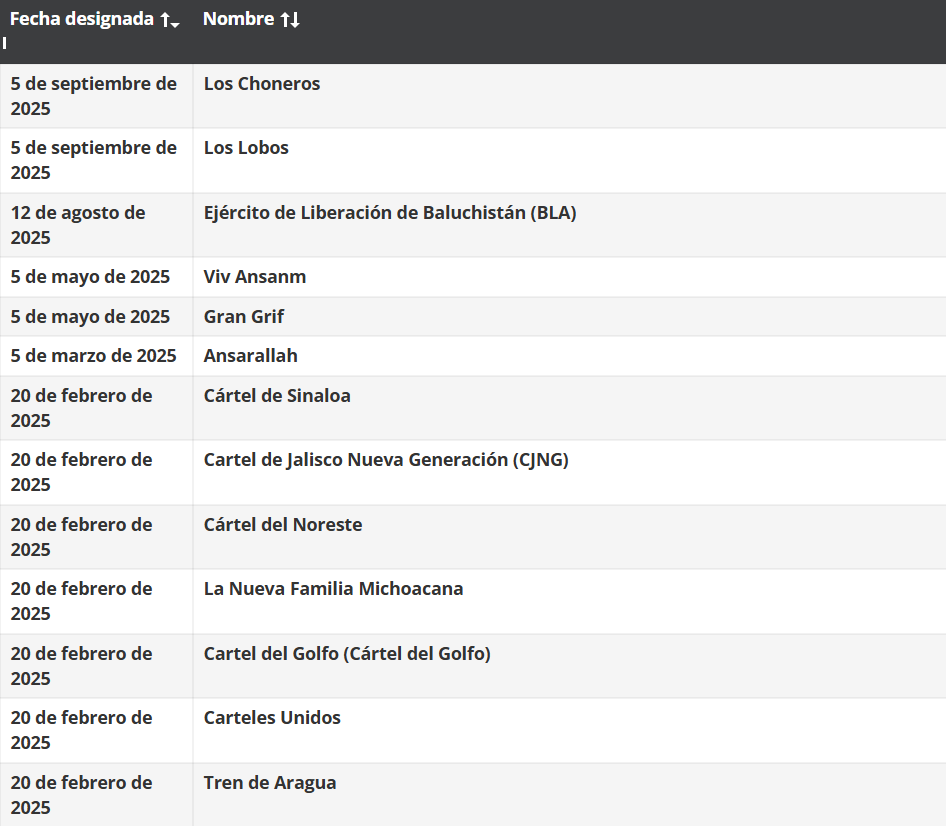The height and width of the screenshot is (826, 946).
Task: Select Cártel de Sinaloa in the list
Action: (277, 396)
